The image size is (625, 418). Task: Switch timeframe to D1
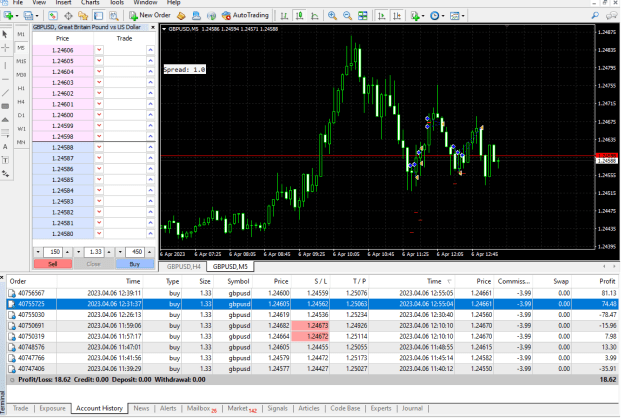21,115
